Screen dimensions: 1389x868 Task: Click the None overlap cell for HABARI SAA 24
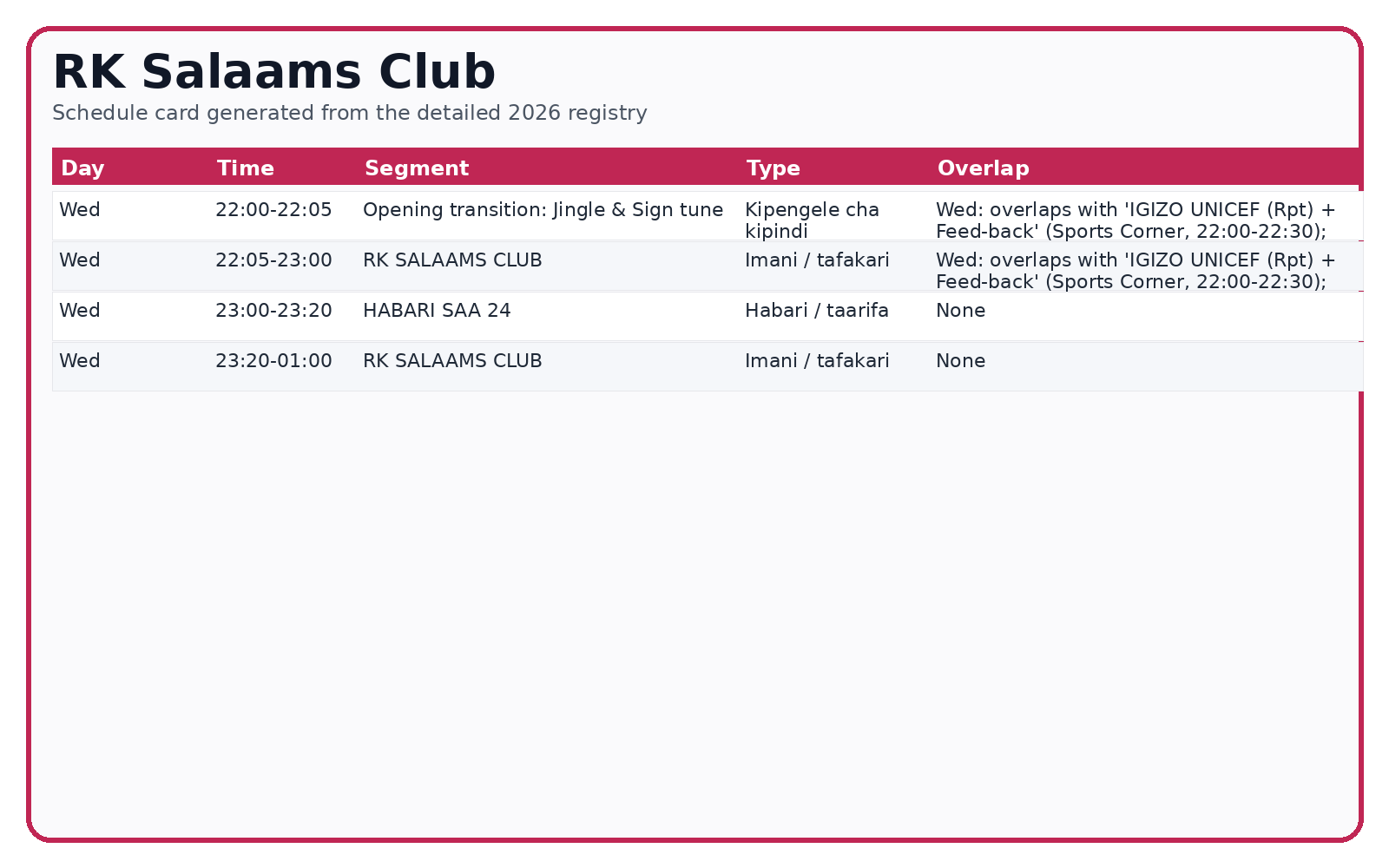(960, 311)
